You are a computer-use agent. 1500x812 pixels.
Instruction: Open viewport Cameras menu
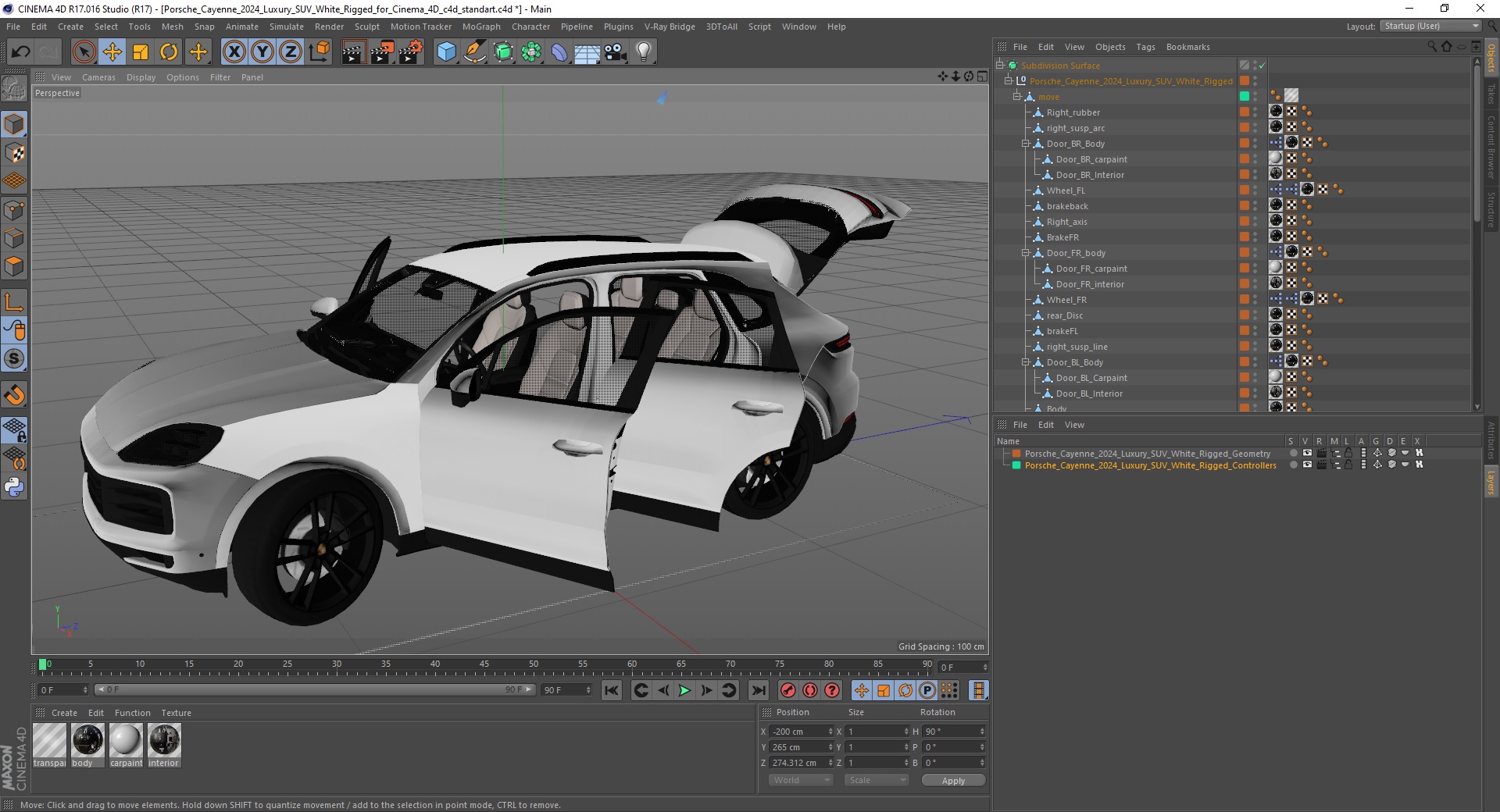click(x=98, y=77)
